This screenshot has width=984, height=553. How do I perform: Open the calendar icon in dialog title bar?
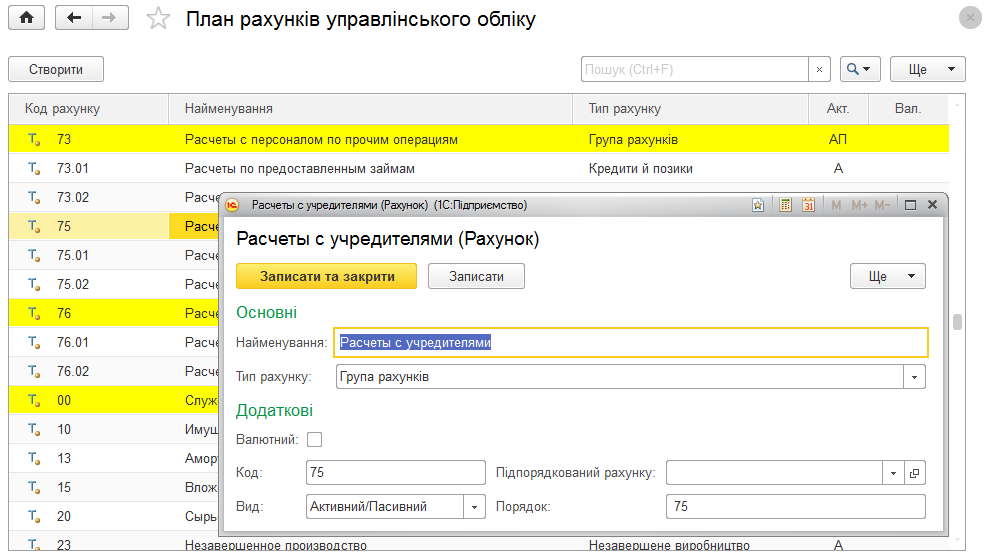click(808, 205)
